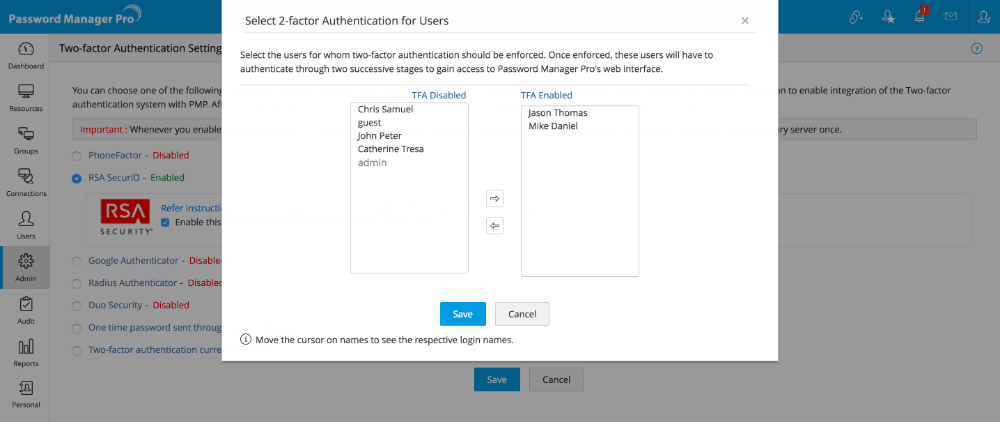Screen dimensions: 1000x422
Task: Go to Resources in the sidebar
Action: [x=26, y=96]
